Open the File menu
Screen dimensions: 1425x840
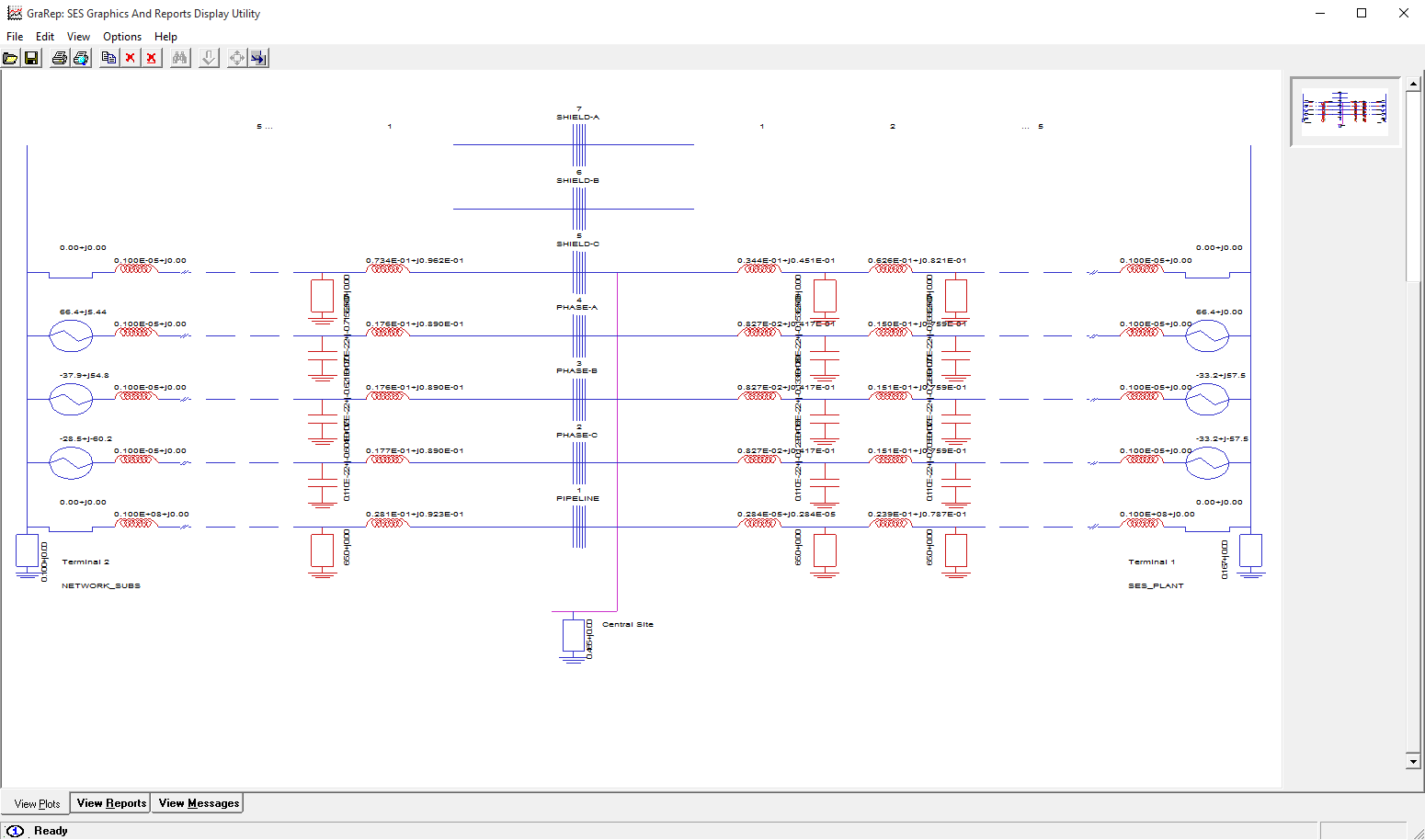tap(15, 37)
